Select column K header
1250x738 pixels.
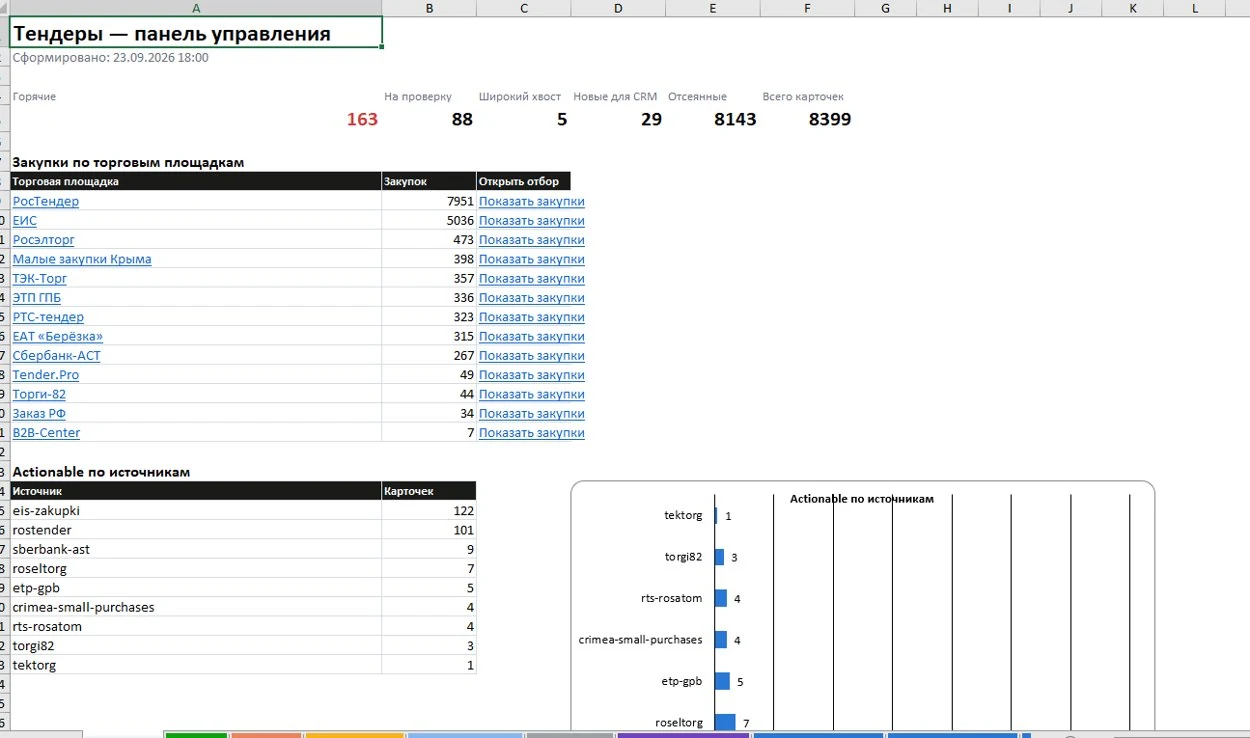1133,8
